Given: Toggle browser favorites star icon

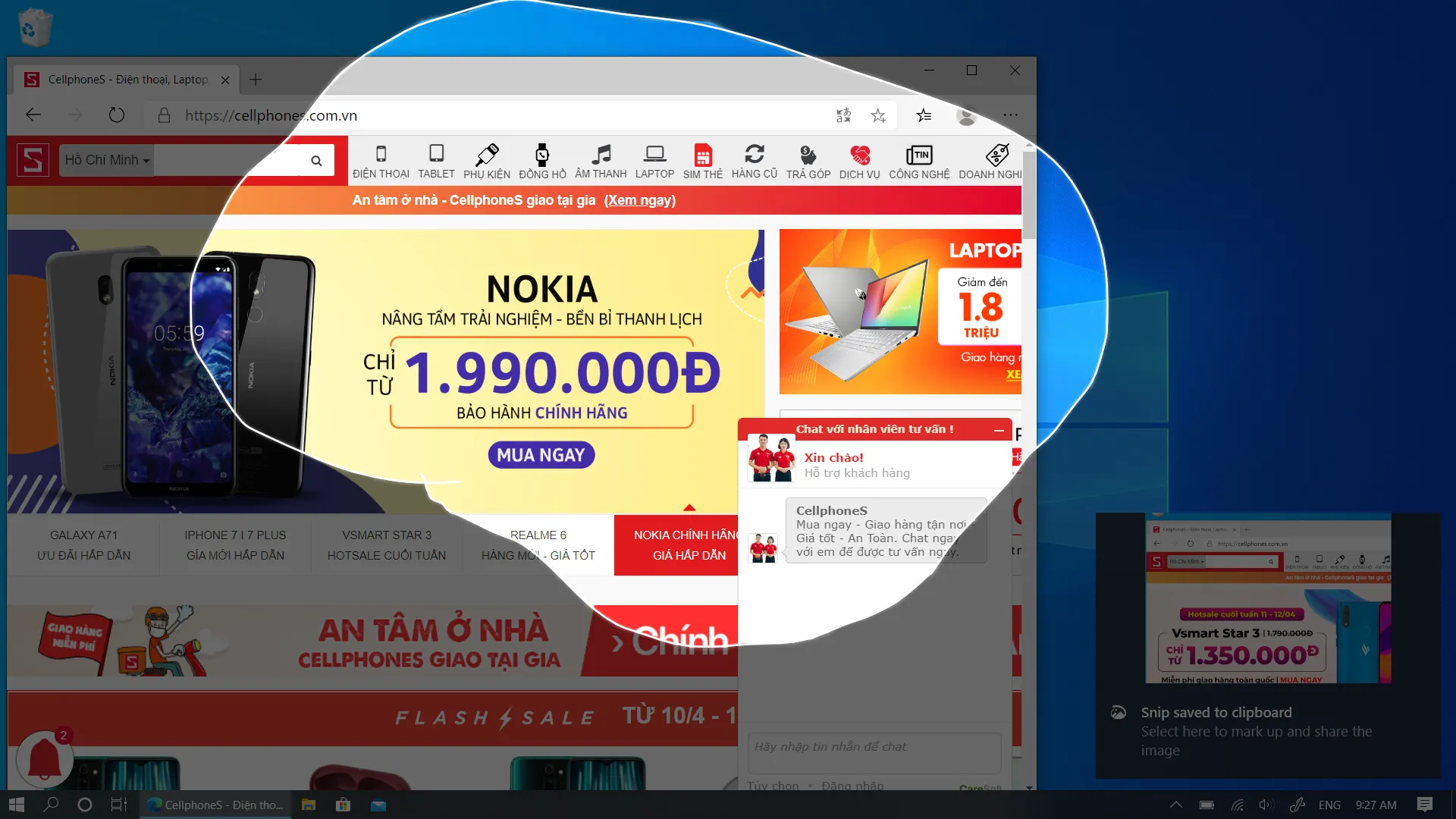Looking at the screenshot, I should pos(878,115).
